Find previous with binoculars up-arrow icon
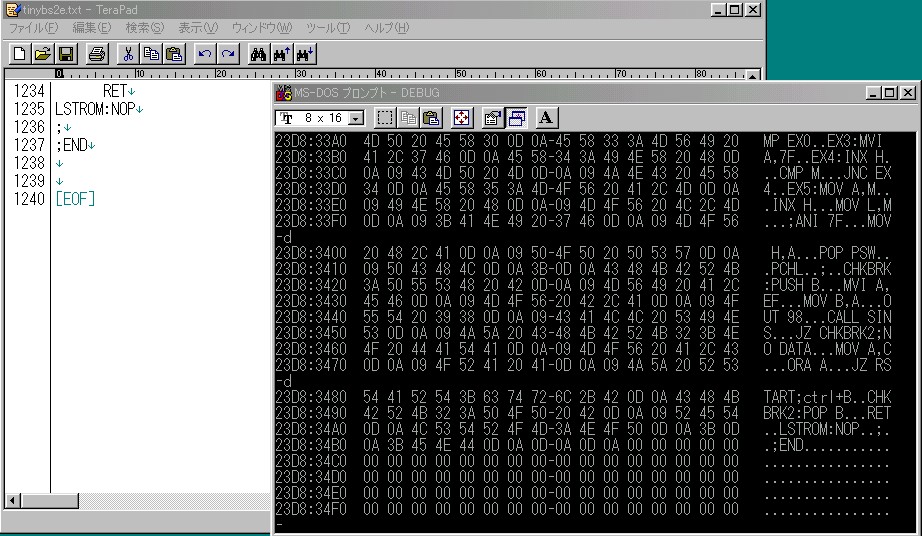This screenshot has height=536, width=922. coord(282,54)
